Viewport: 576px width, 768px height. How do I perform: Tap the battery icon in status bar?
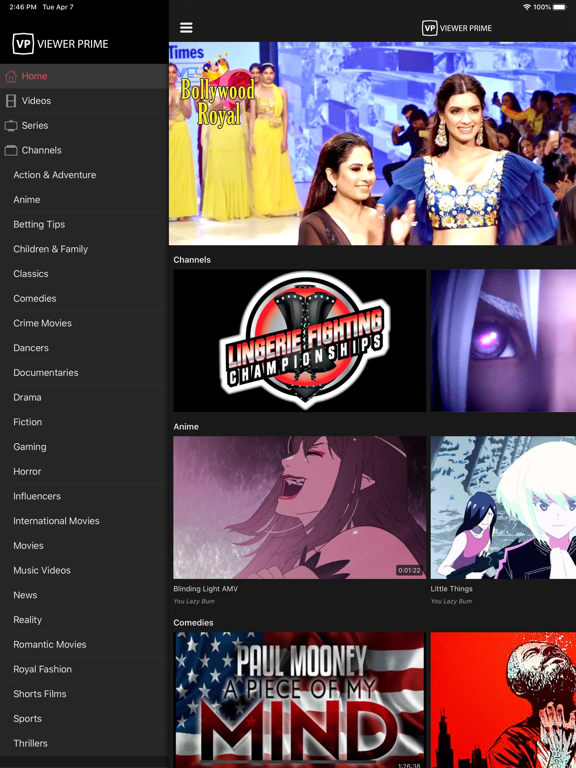[559, 7]
